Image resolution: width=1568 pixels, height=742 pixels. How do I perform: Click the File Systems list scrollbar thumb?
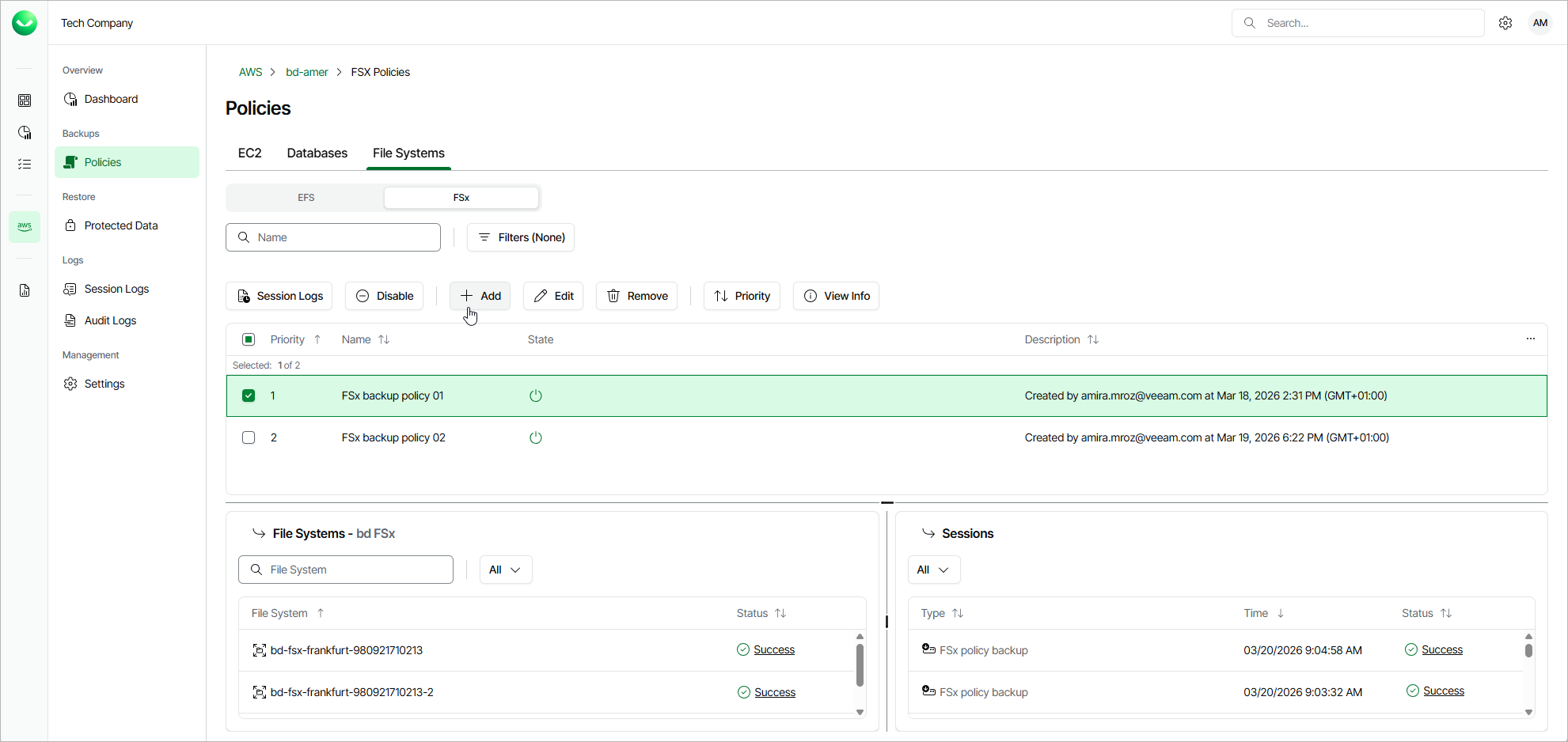click(860, 664)
